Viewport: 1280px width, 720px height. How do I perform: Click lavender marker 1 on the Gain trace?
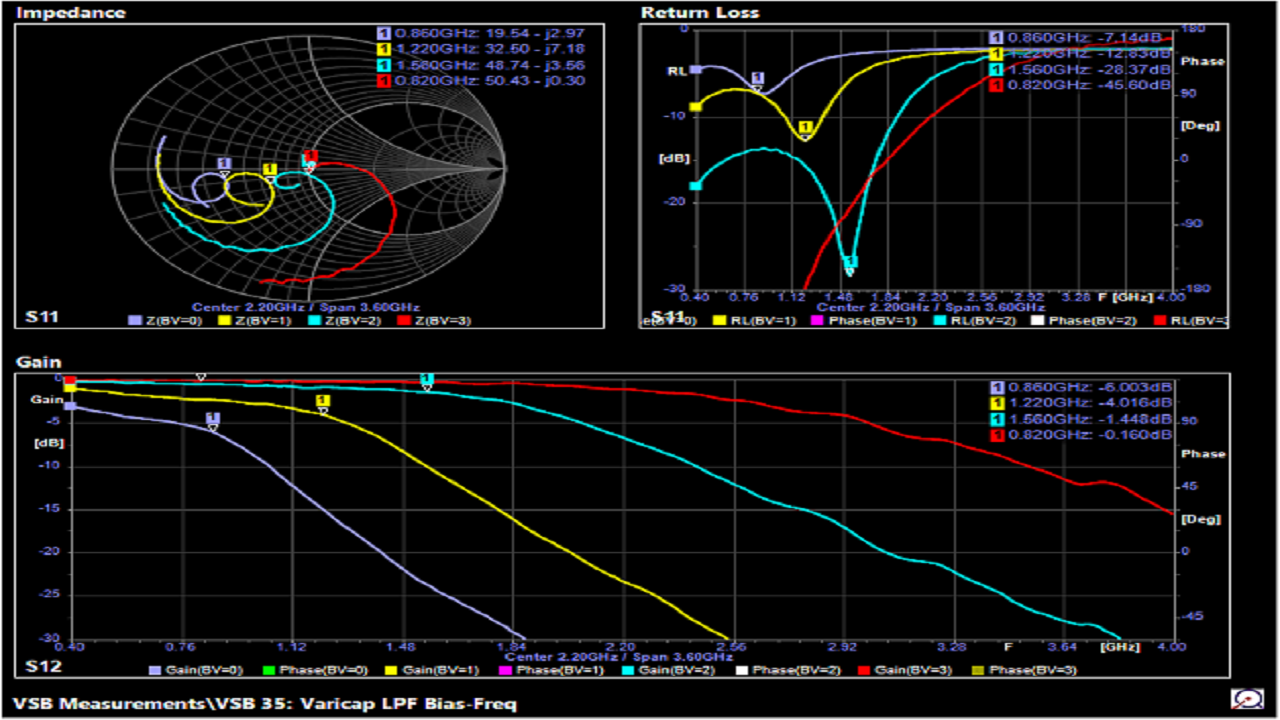point(212,418)
